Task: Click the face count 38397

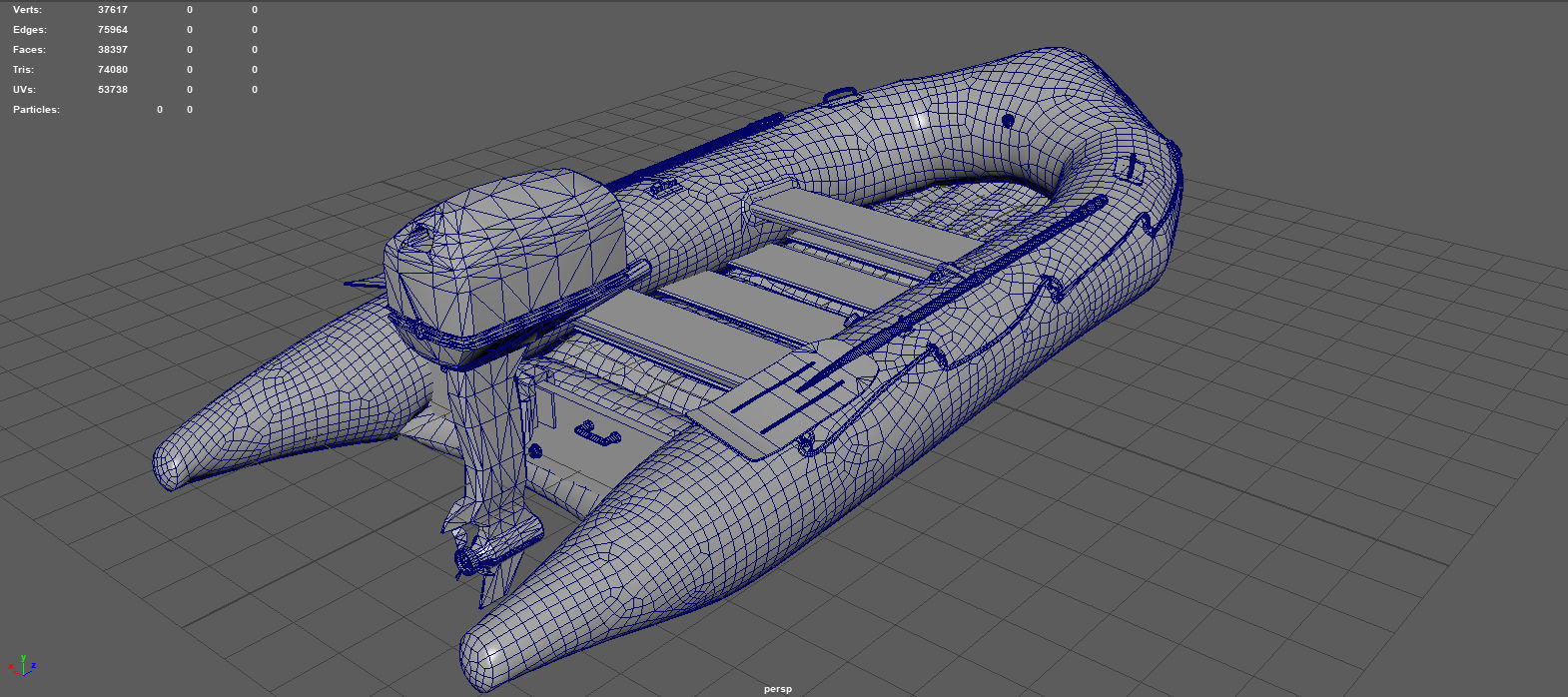Action: point(113,49)
